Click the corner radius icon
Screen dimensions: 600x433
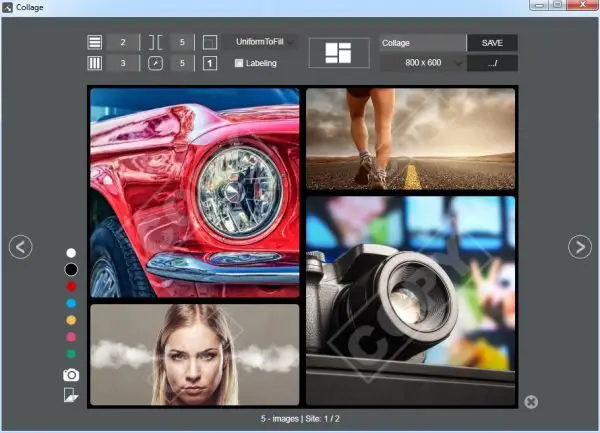click(x=155, y=63)
